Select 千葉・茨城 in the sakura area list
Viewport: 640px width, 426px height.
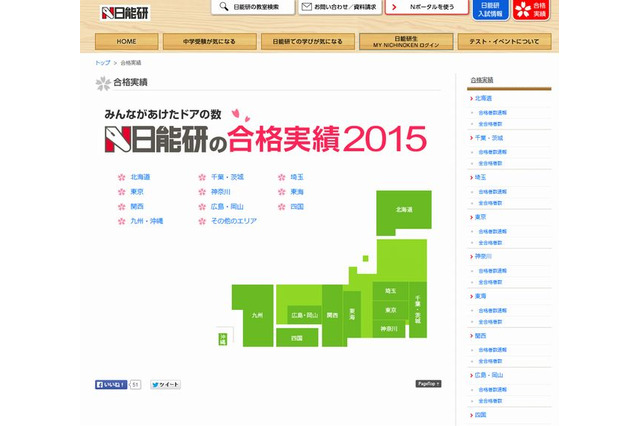(227, 177)
